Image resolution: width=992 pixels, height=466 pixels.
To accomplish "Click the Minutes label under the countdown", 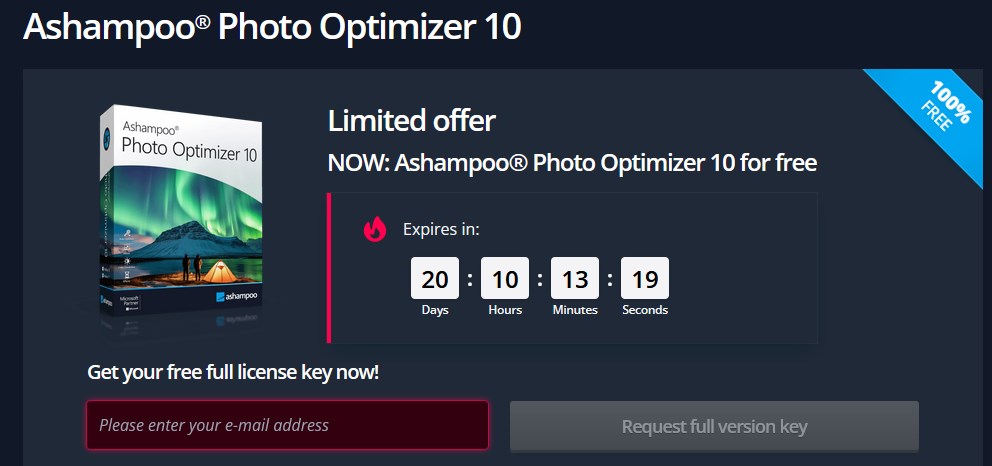I will point(575,310).
